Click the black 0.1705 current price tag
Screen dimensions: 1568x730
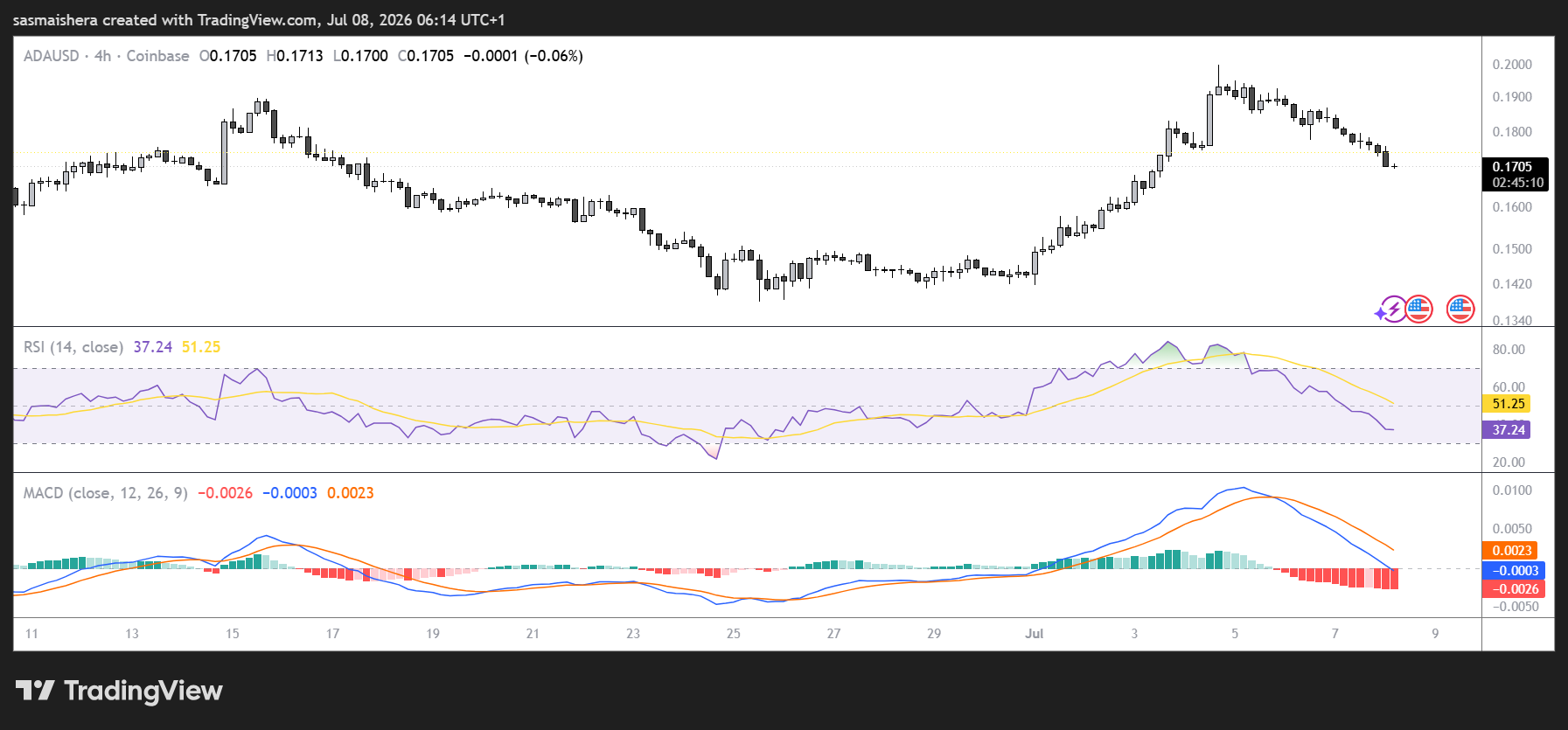click(1512, 166)
